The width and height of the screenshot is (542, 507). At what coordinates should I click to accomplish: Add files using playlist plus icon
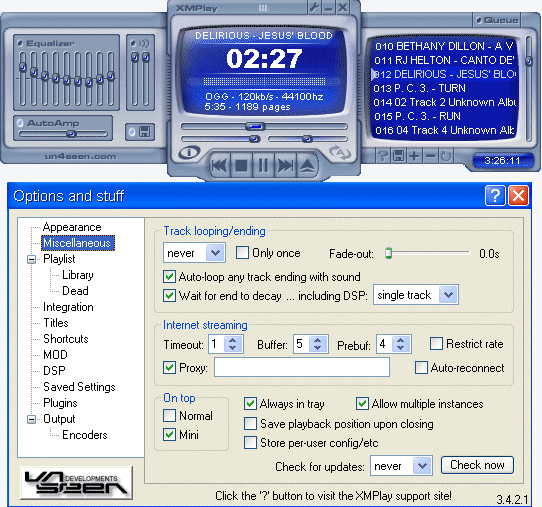point(414,156)
